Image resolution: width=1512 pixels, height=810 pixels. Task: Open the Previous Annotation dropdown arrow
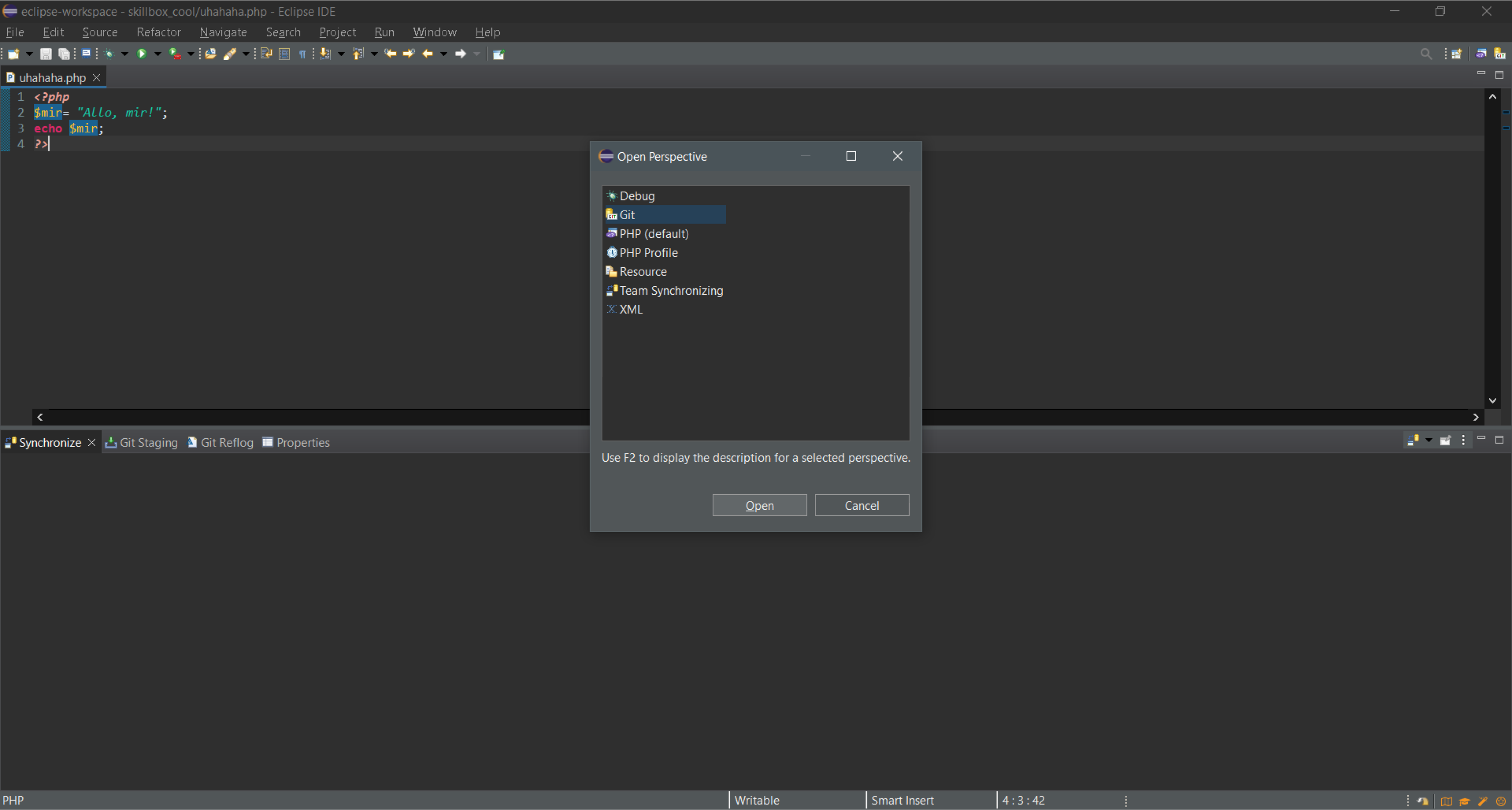pyautogui.click(x=374, y=54)
